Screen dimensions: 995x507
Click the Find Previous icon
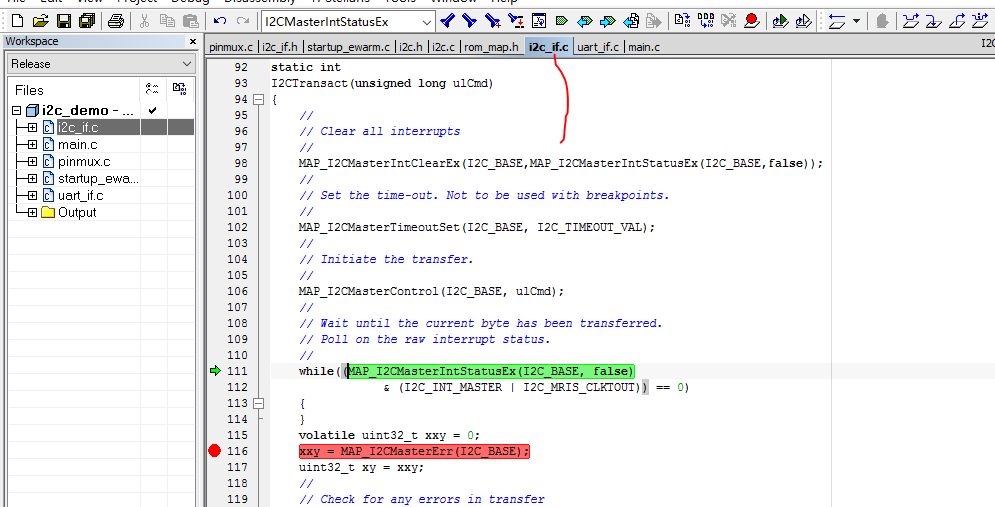447,21
